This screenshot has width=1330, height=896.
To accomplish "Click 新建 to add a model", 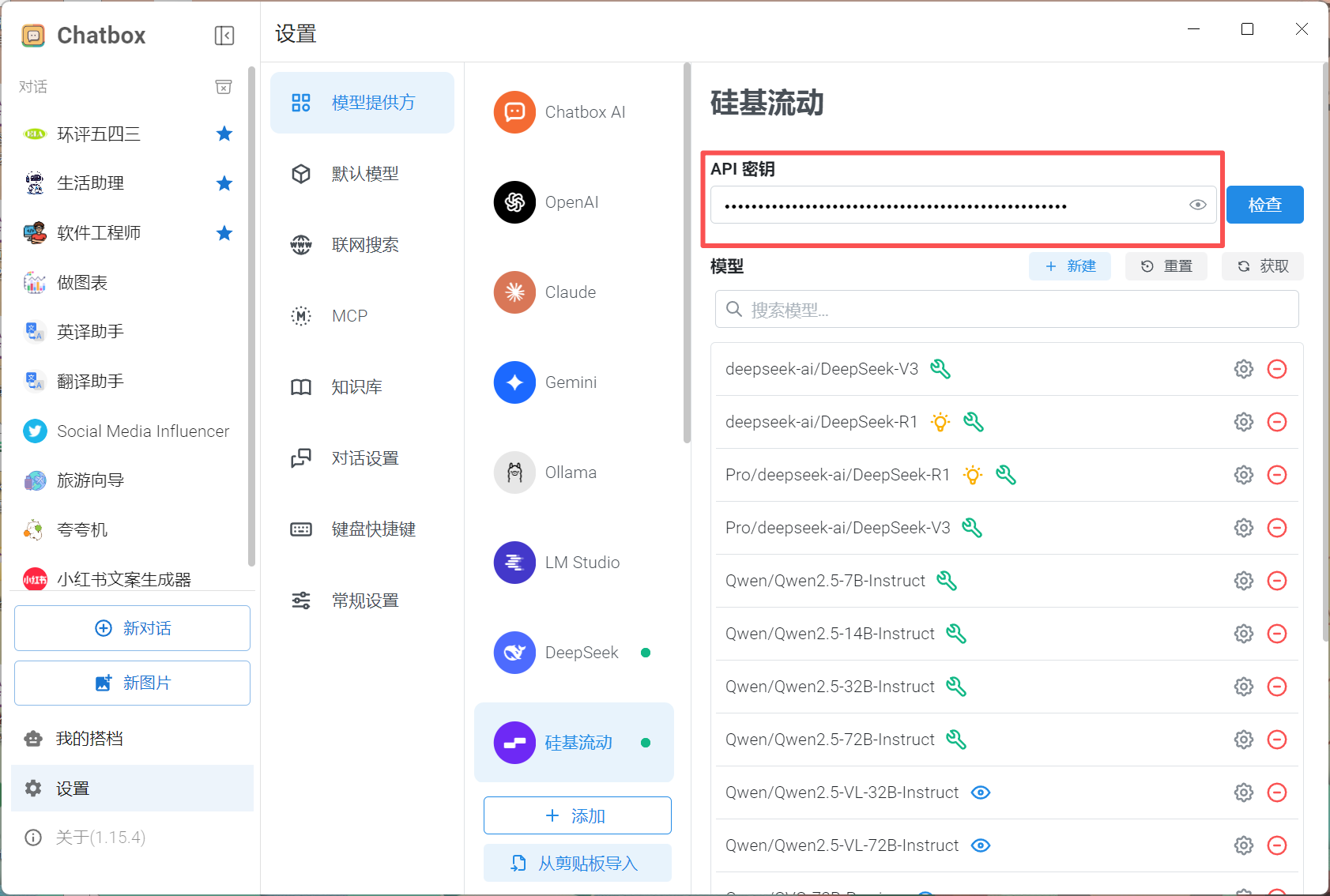I will [x=1069, y=266].
